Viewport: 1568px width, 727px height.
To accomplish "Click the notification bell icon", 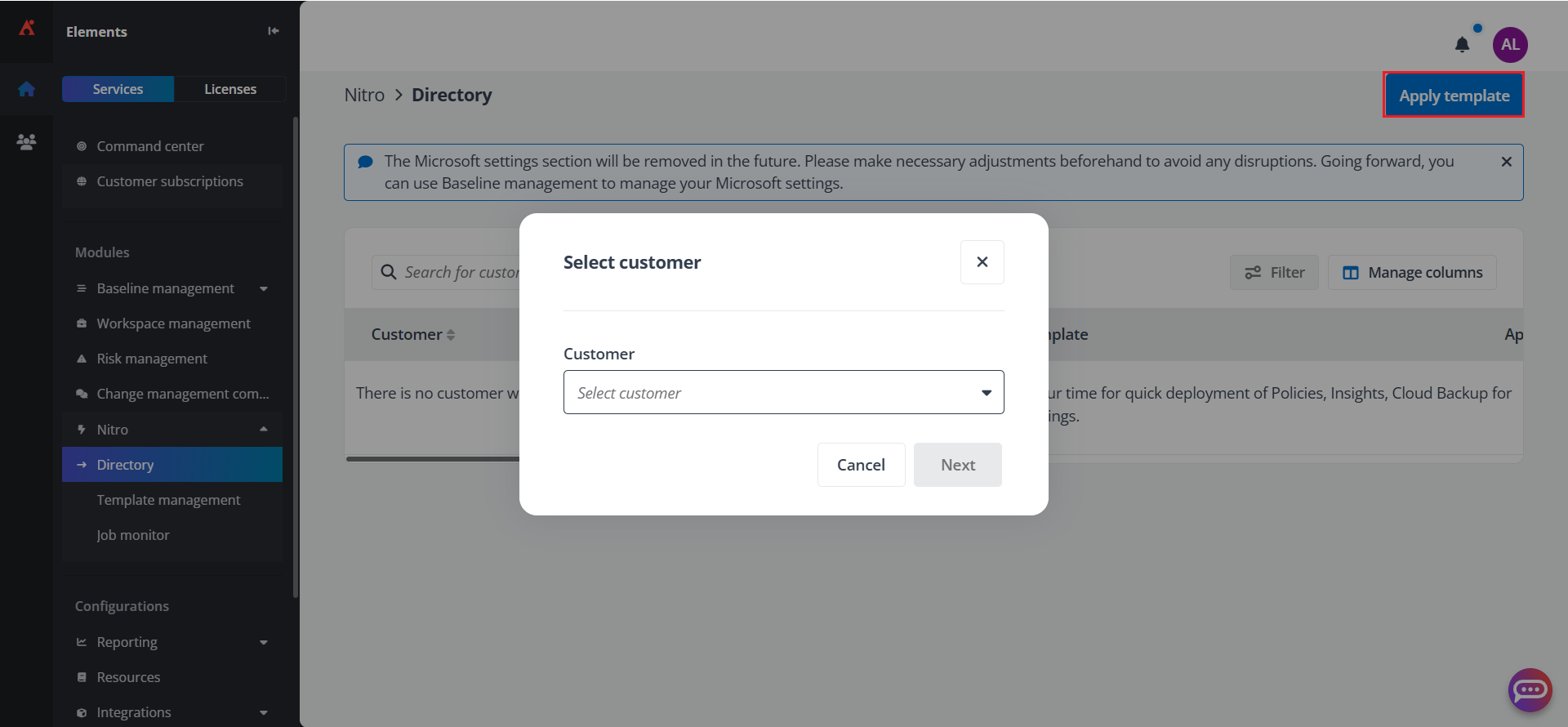I will (x=1462, y=45).
